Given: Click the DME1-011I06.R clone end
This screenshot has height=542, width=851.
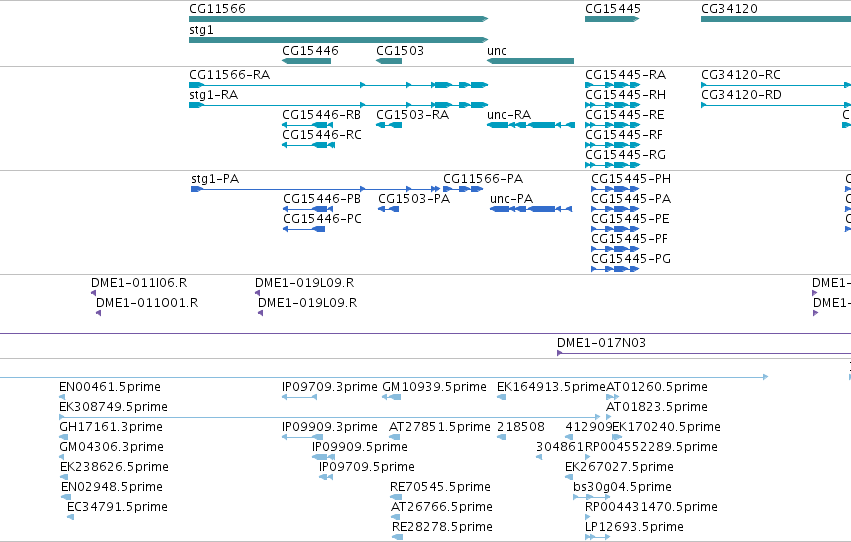Looking at the screenshot, I should tap(93, 293).
